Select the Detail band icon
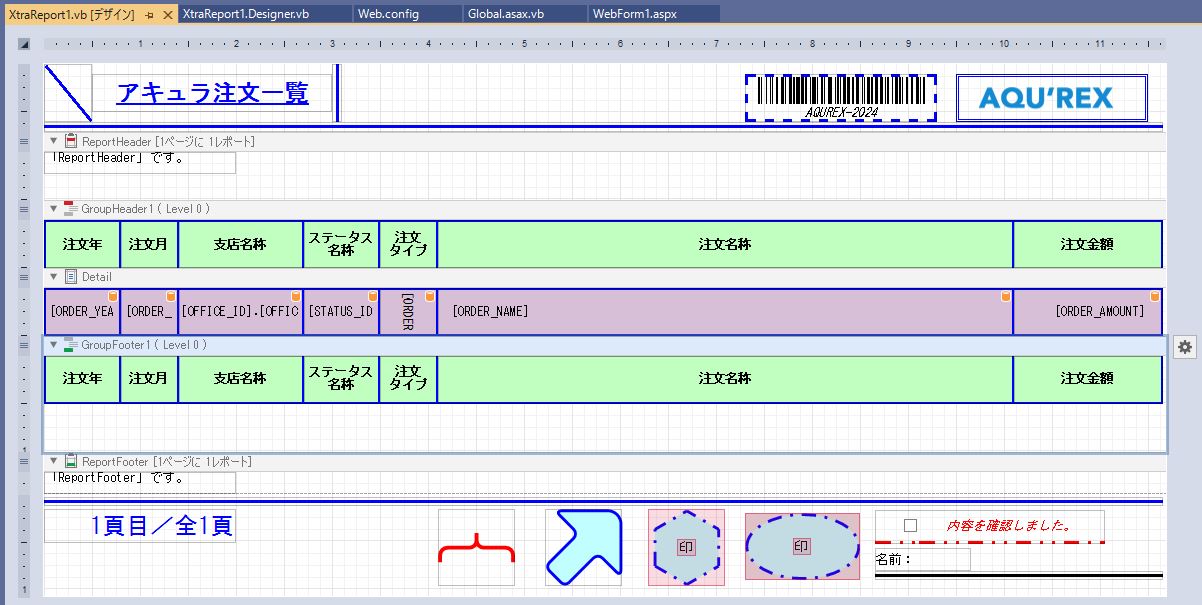This screenshot has height=605, width=1202. (71, 277)
